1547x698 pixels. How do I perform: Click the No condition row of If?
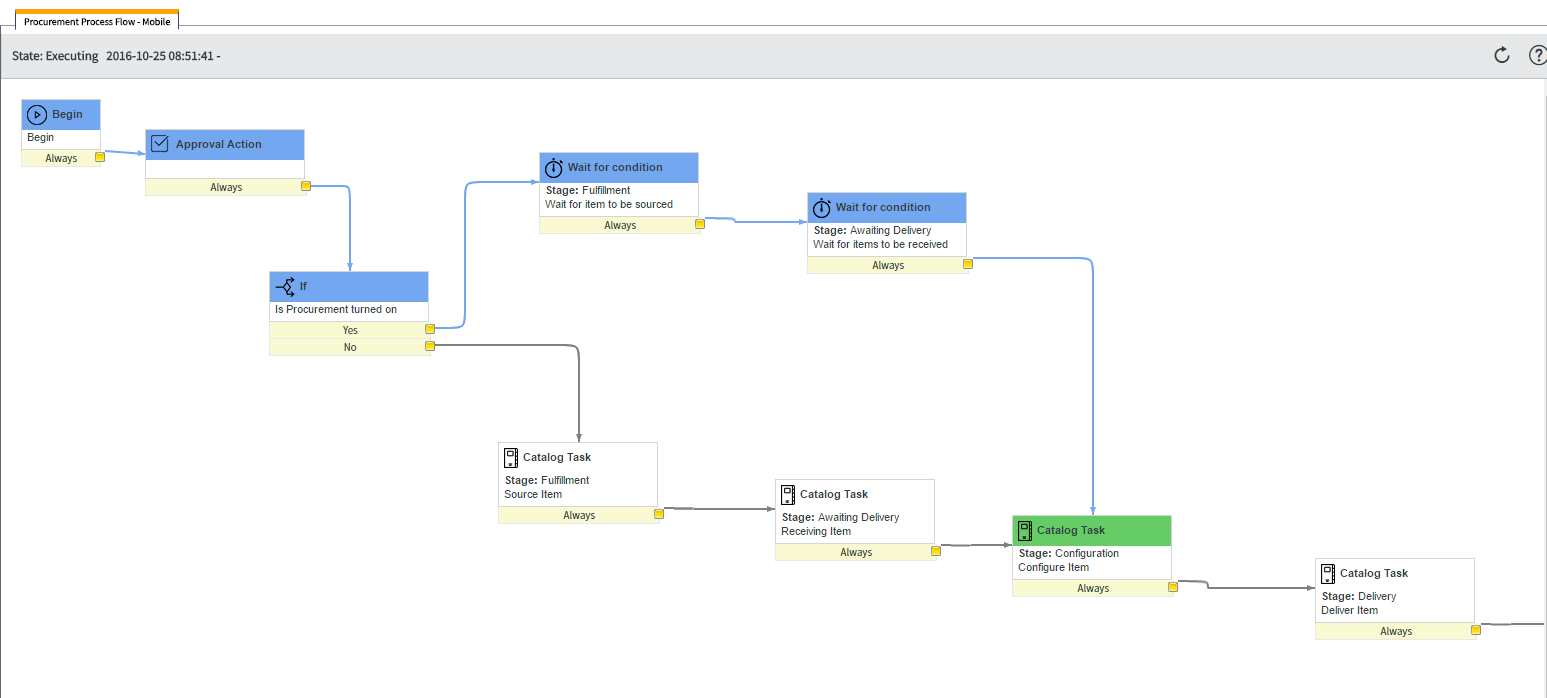[349, 347]
